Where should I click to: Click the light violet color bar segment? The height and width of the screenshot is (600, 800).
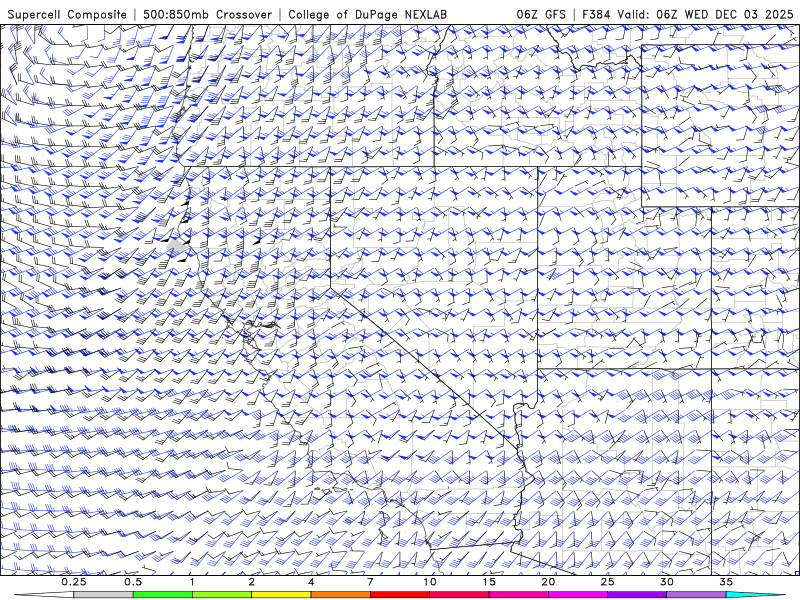[x=696, y=595]
